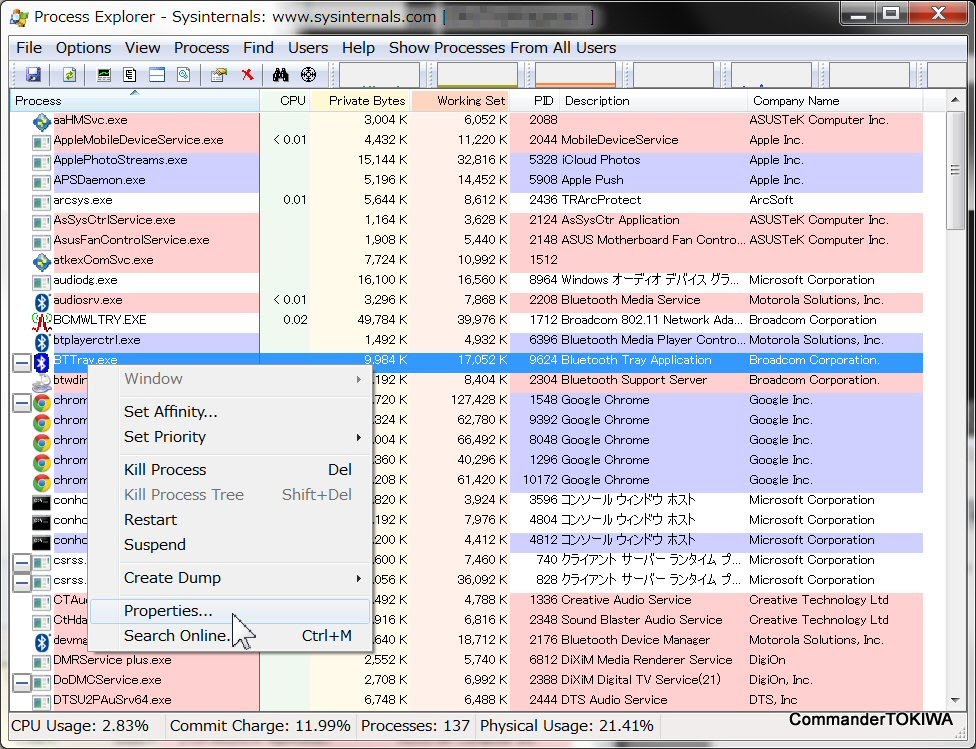
Task: Click the orange physical memory mini graph
Action: tap(575, 75)
